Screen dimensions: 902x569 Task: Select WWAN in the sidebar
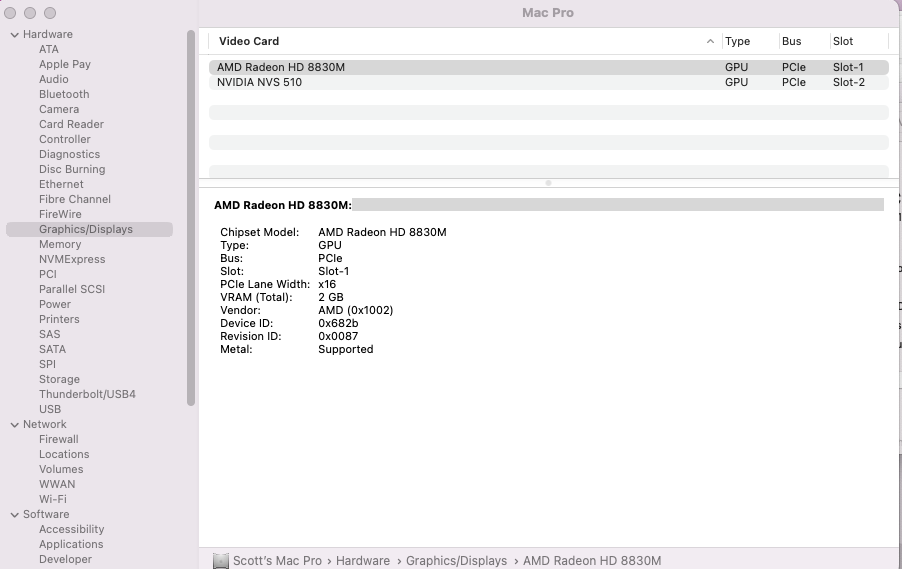(x=57, y=484)
